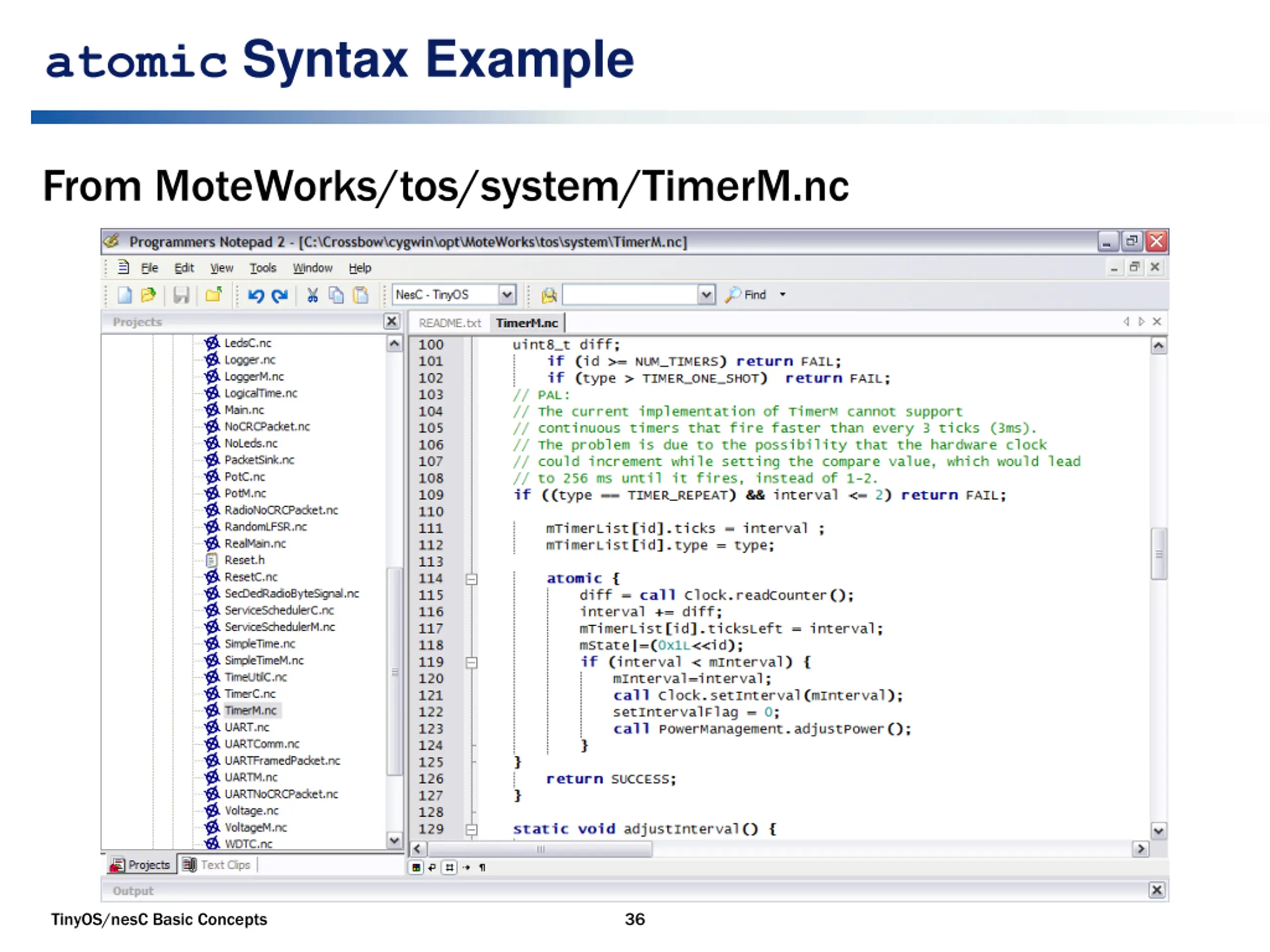This screenshot has height=952, width=1270.
Task: Switch to the README.txt tab
Action: click(449, 323)
